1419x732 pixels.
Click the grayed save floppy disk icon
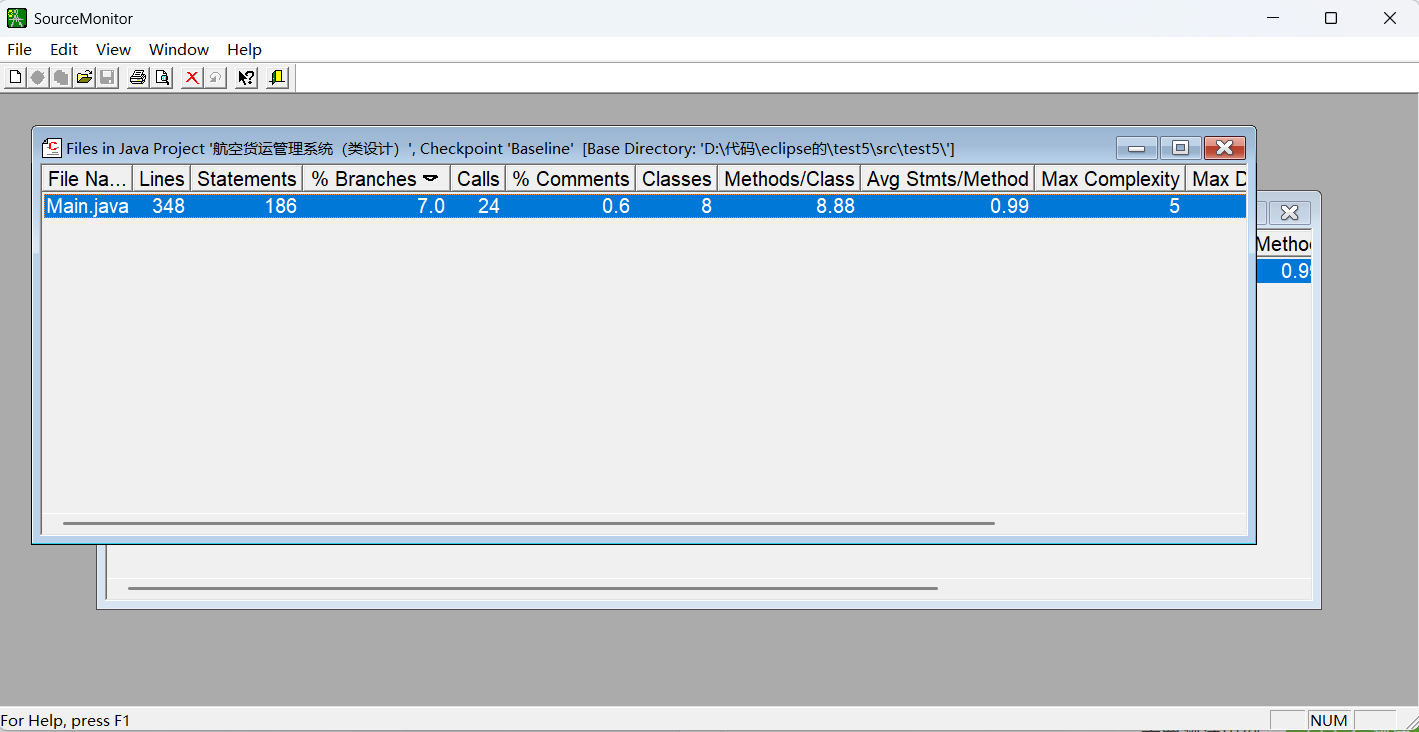coord(107,78)
